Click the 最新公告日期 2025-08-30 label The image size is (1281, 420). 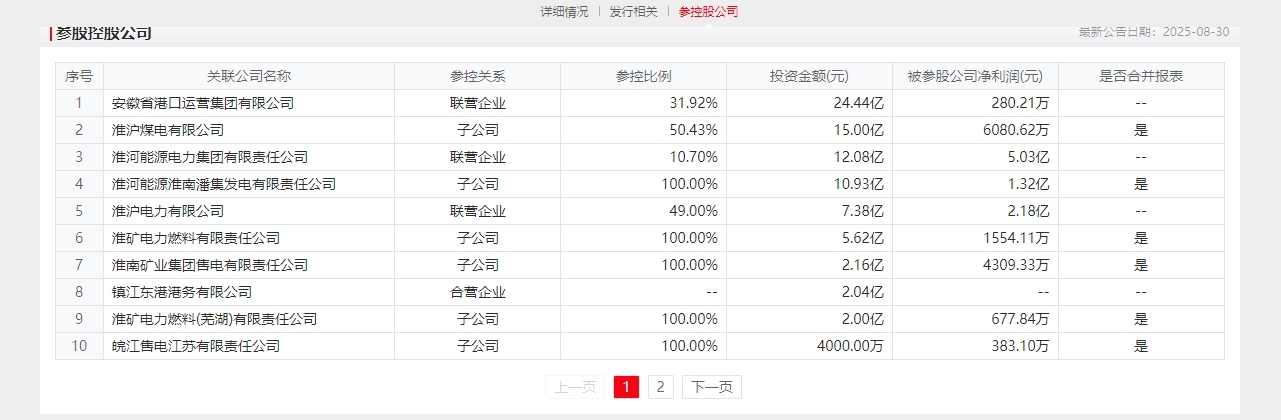pyautogui.click(x=1152, y=32)
